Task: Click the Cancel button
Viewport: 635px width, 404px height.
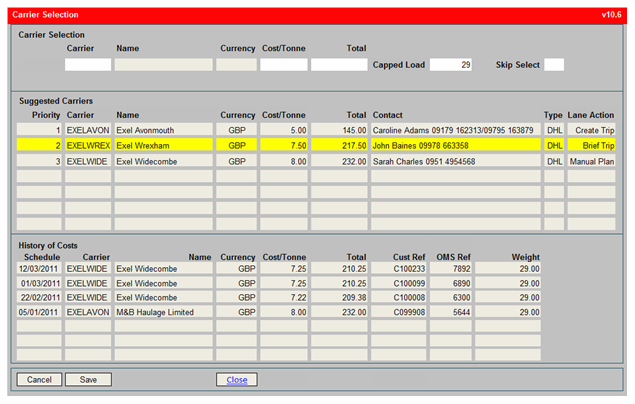Action: [x=39, y=379]
